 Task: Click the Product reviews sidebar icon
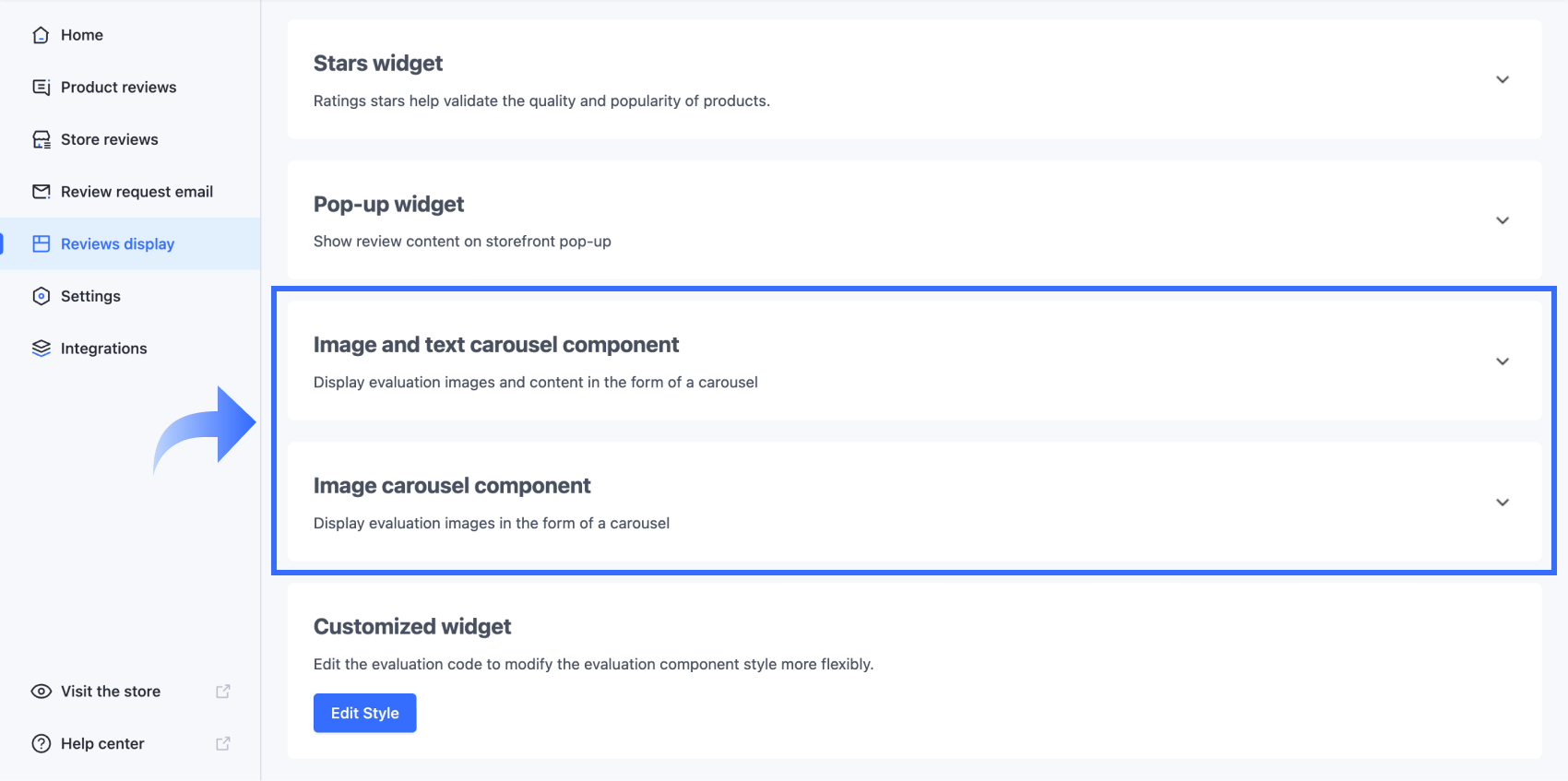(x=41, y=88)
